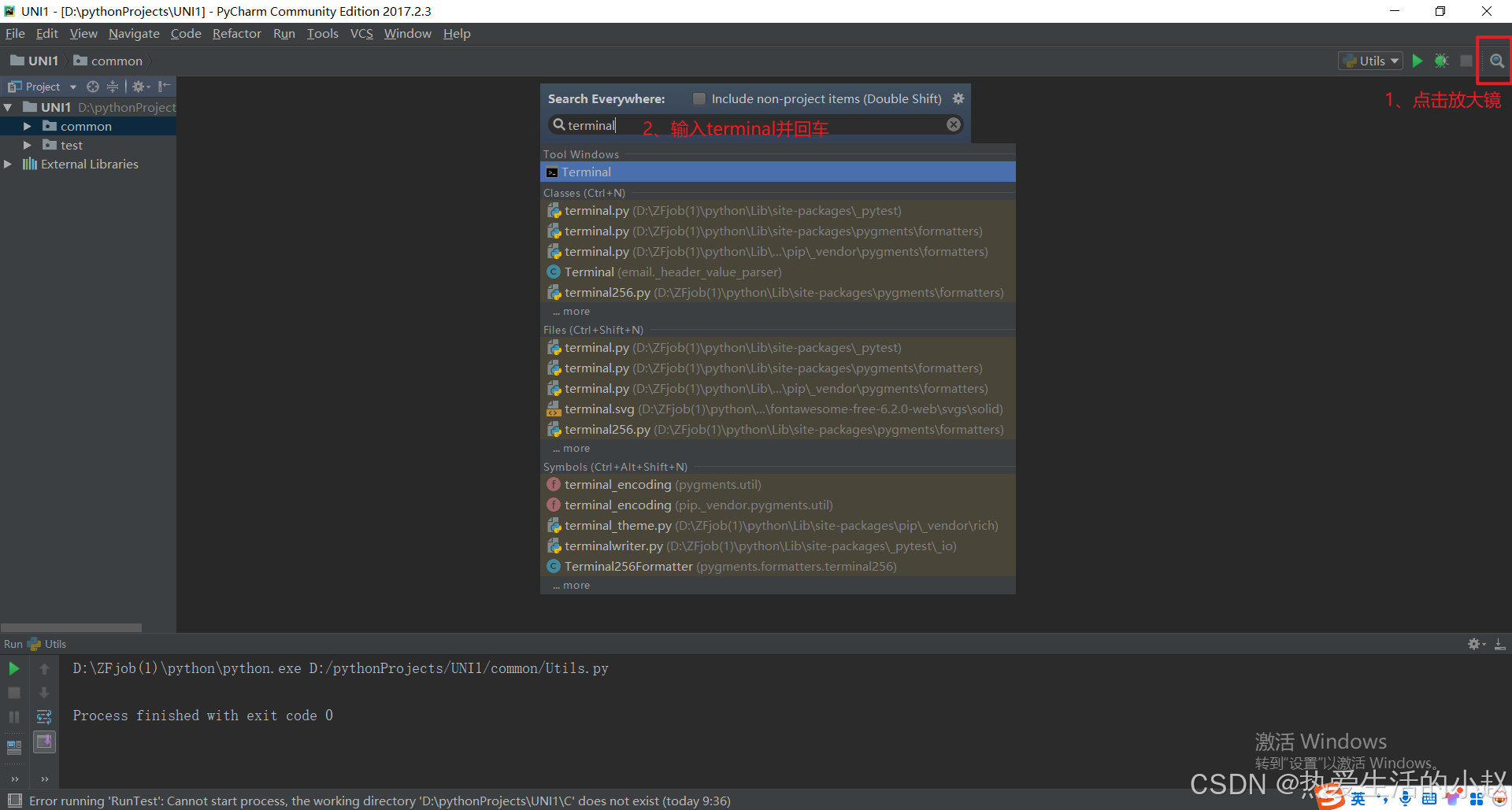
Task: Hide the Run tool window
Action: click(1500, 644)
